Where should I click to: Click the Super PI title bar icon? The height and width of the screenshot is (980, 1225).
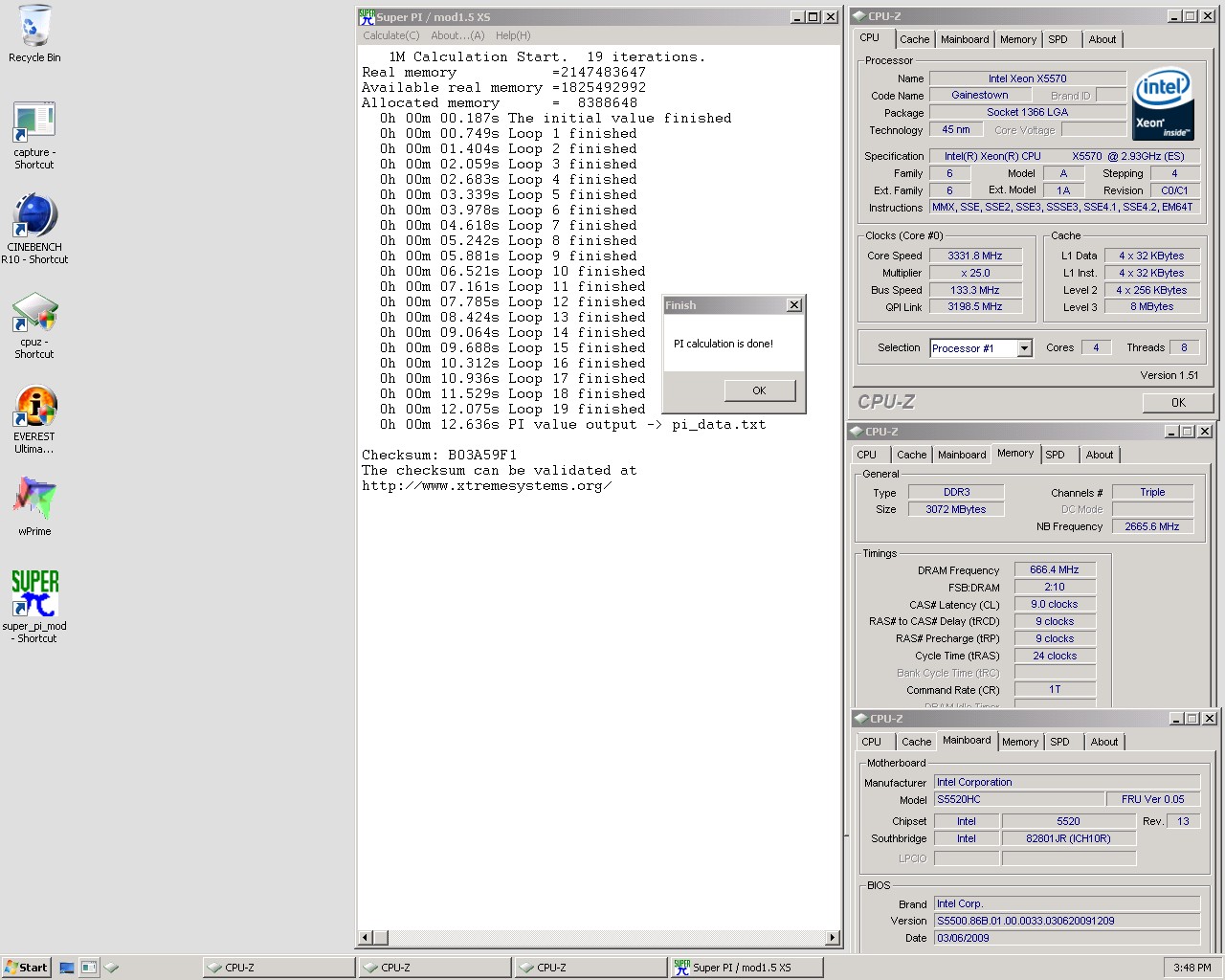[x=367, y=16]
